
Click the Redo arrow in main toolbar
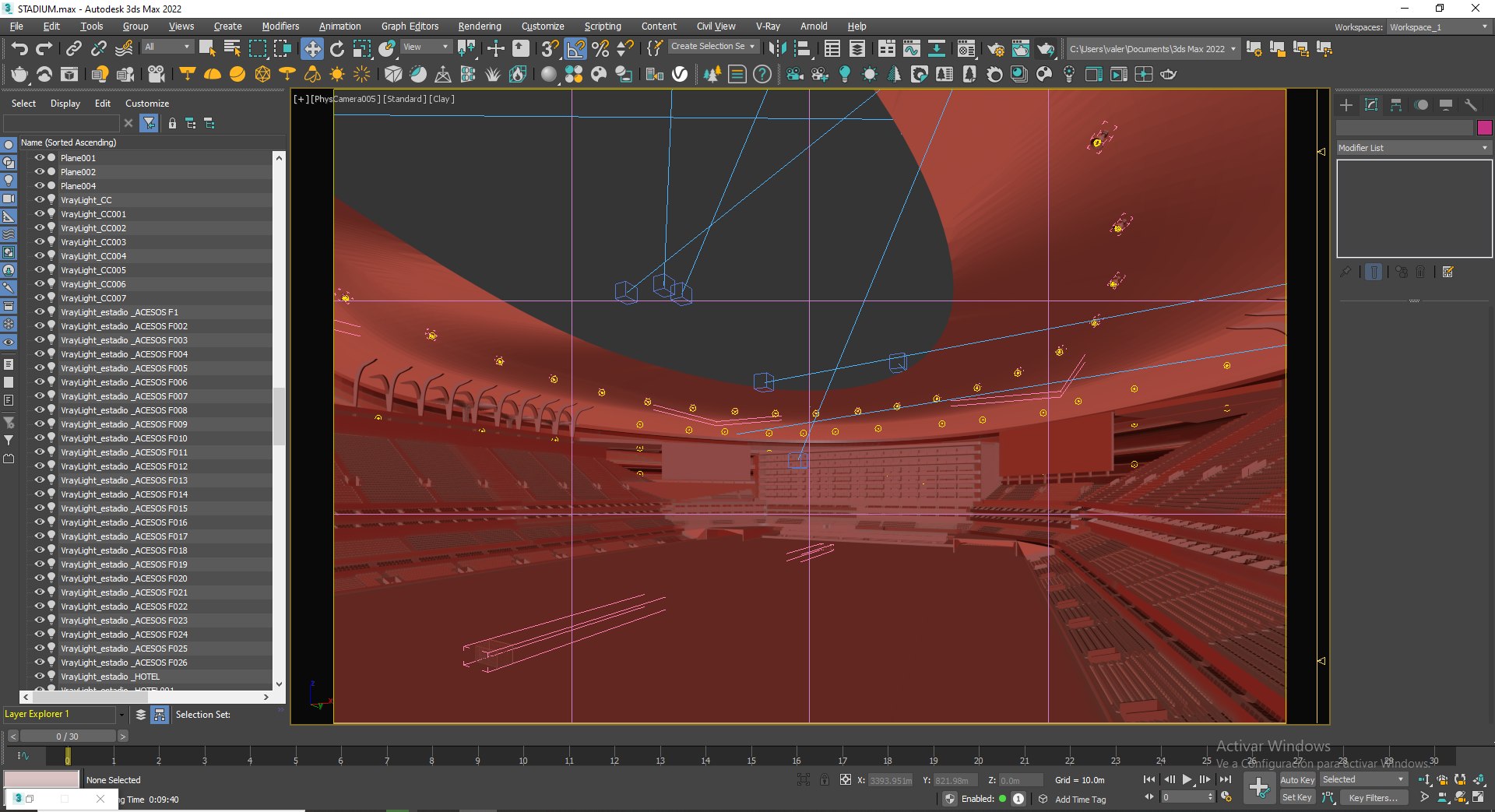coord(44,48)
